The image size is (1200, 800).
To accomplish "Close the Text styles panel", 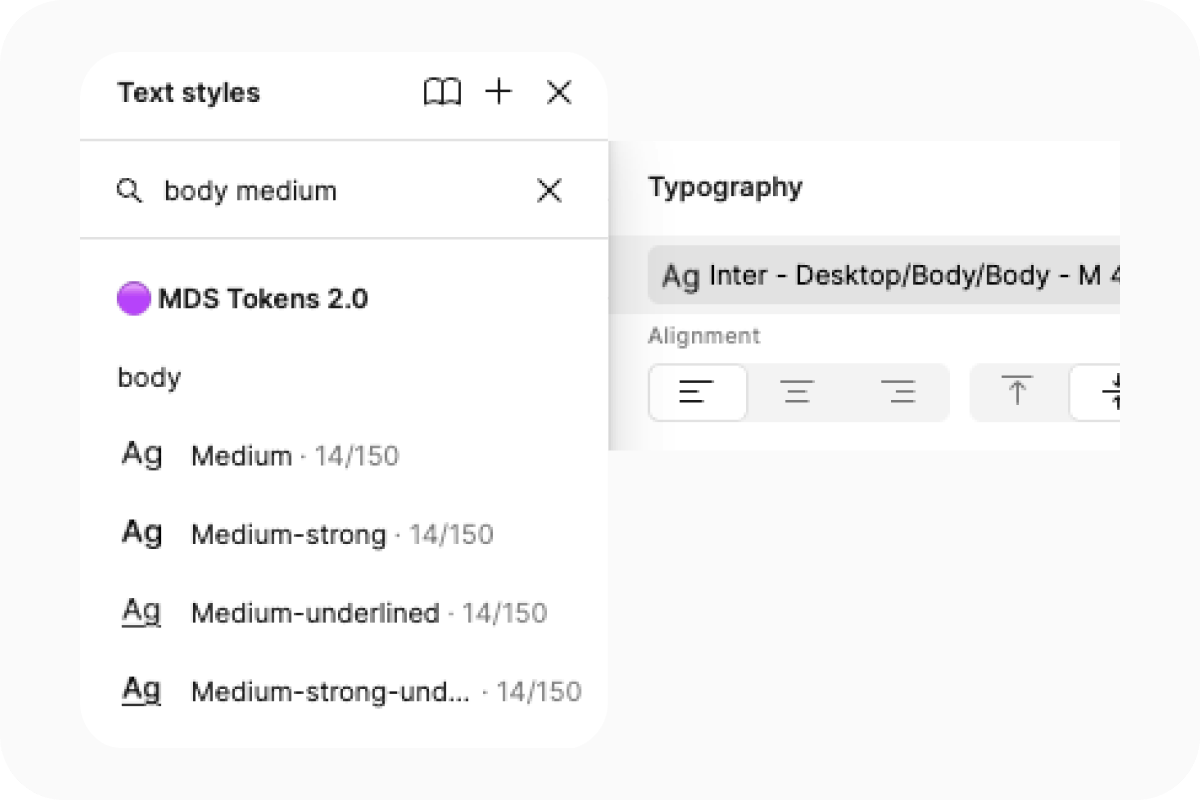I will [x=559, y=92].
